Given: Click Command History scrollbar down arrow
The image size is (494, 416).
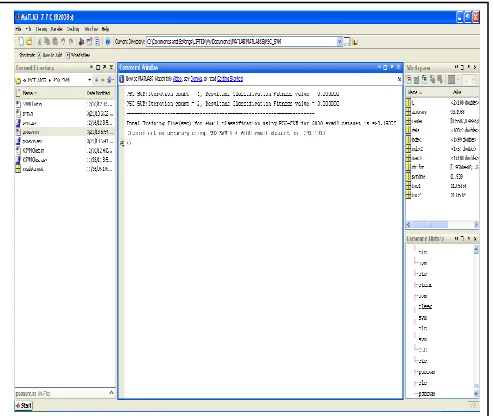Looking at the screenshot, I should point(476,394).
